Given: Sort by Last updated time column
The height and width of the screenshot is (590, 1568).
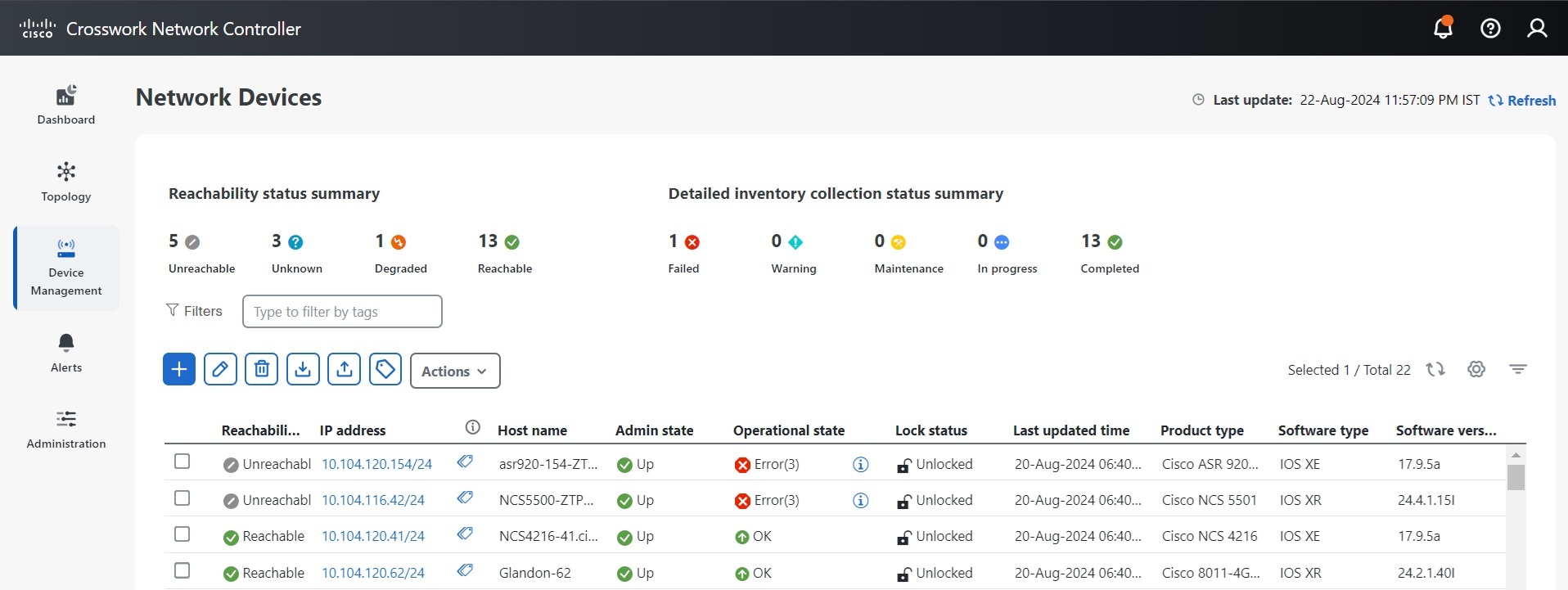Looking at the screenshot, I should pos(1071,430).
